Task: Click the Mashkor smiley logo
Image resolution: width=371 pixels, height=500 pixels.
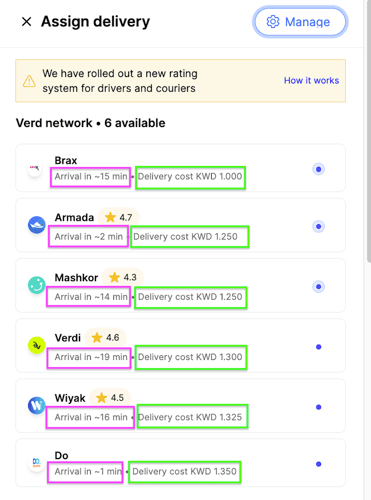Action: pyautogui.click(x=36, y=285)
